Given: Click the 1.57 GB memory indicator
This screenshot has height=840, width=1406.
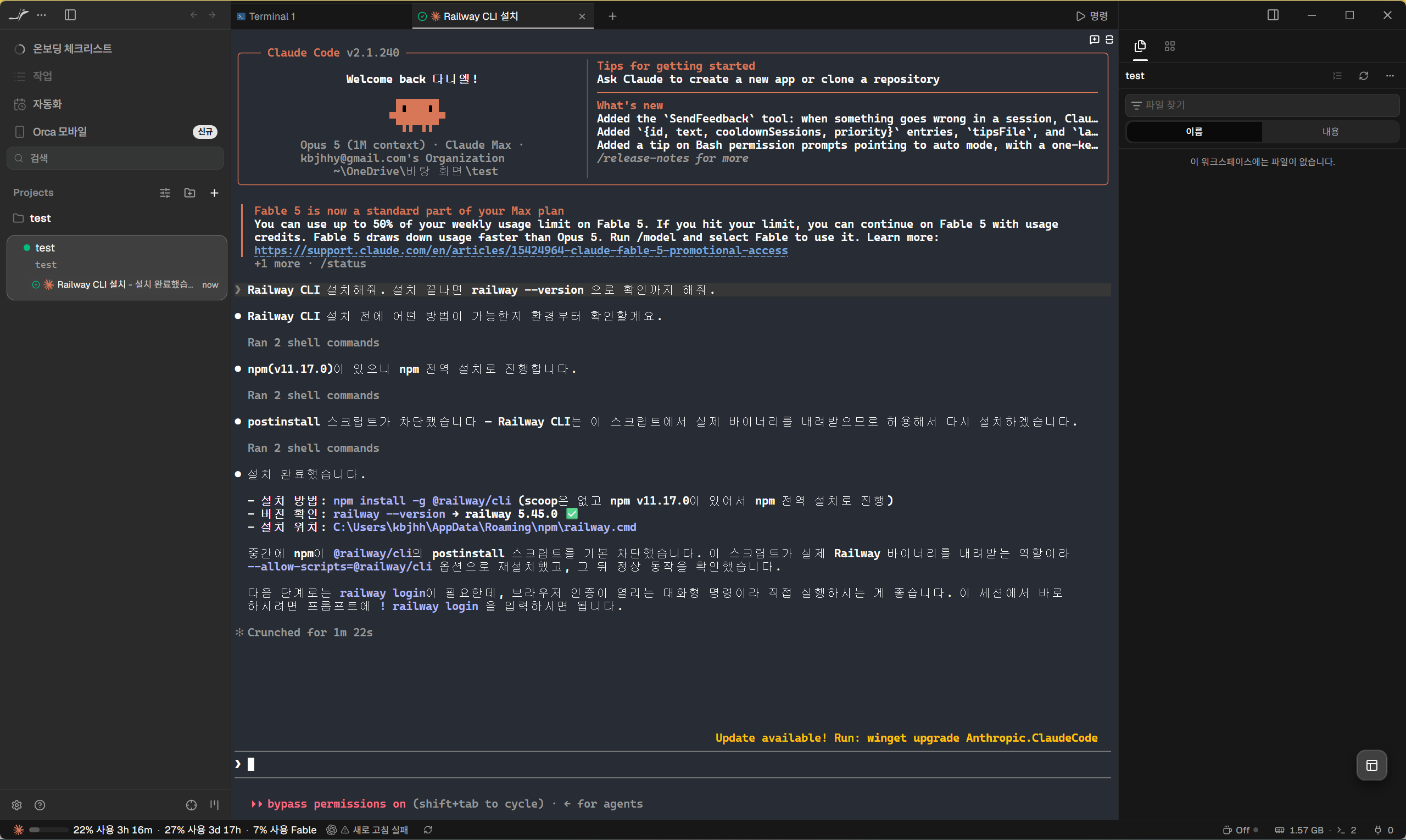Looking at the screenshot, I should point(1299,830).
